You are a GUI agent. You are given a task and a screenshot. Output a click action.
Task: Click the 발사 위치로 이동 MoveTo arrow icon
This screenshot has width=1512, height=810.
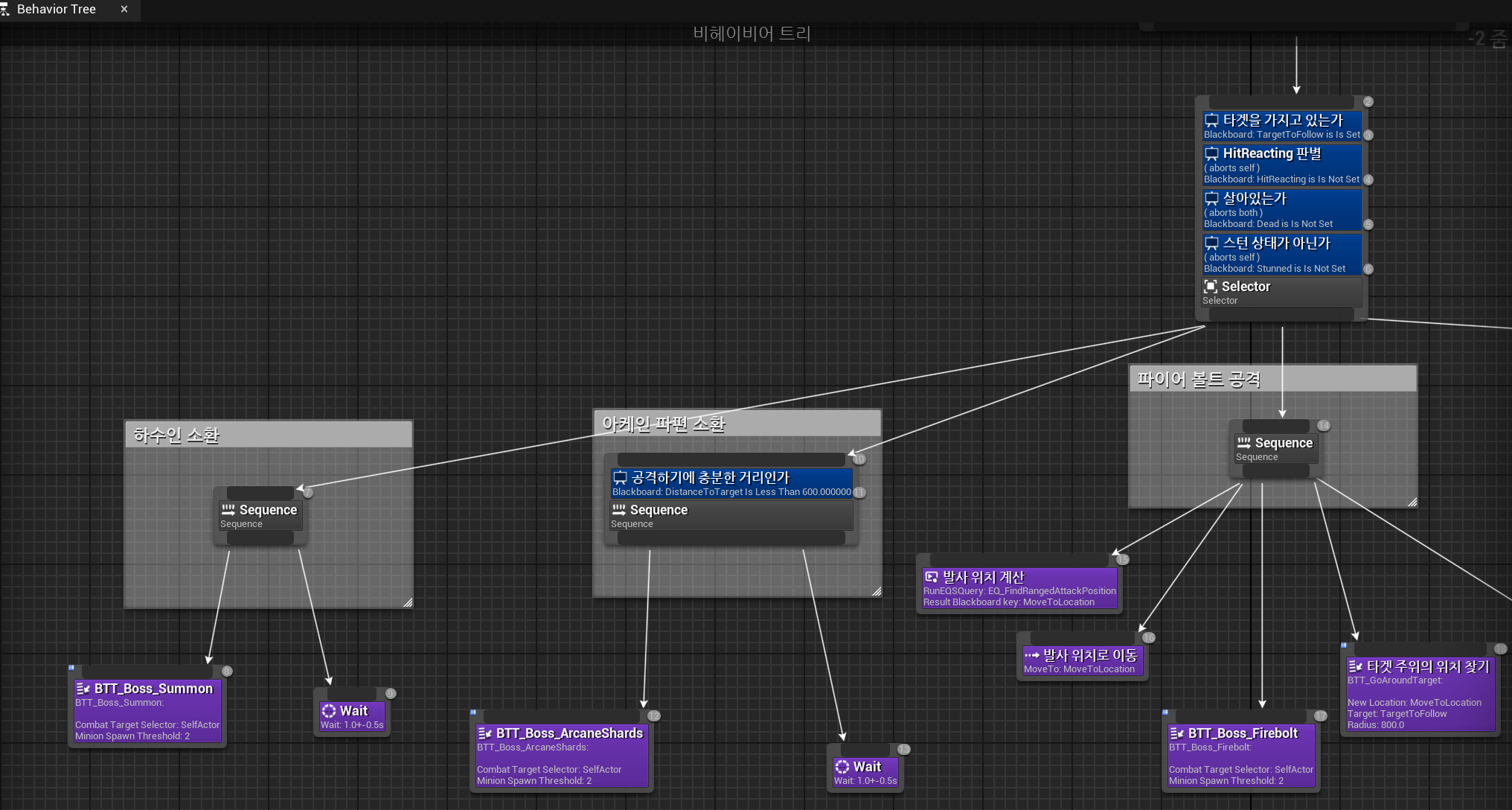click(1031, 655)
